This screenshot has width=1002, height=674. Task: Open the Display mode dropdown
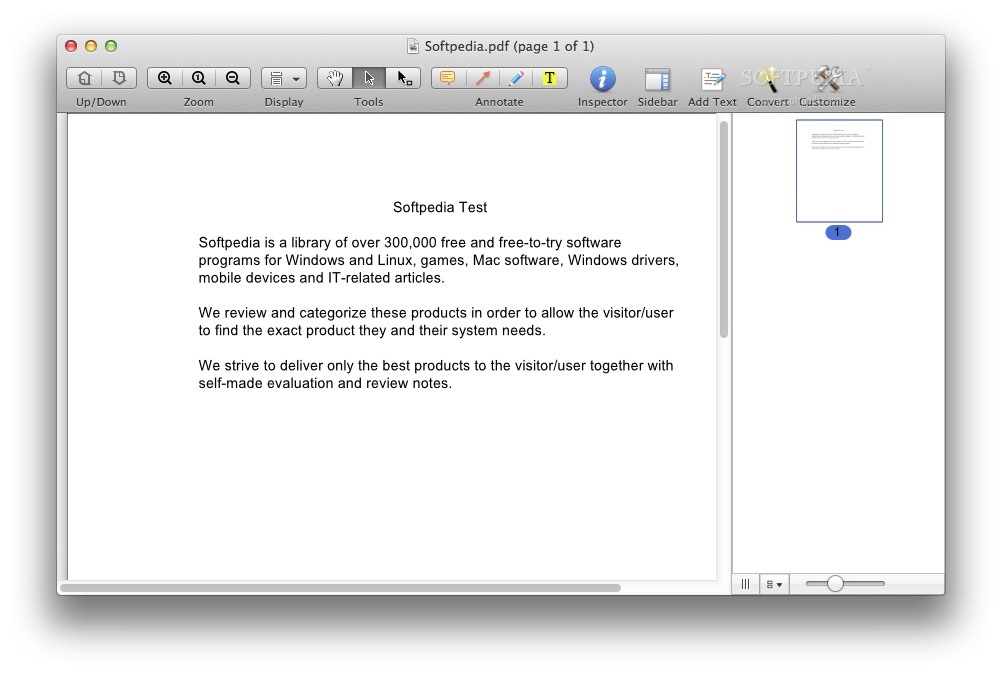(x=284, y=78)
